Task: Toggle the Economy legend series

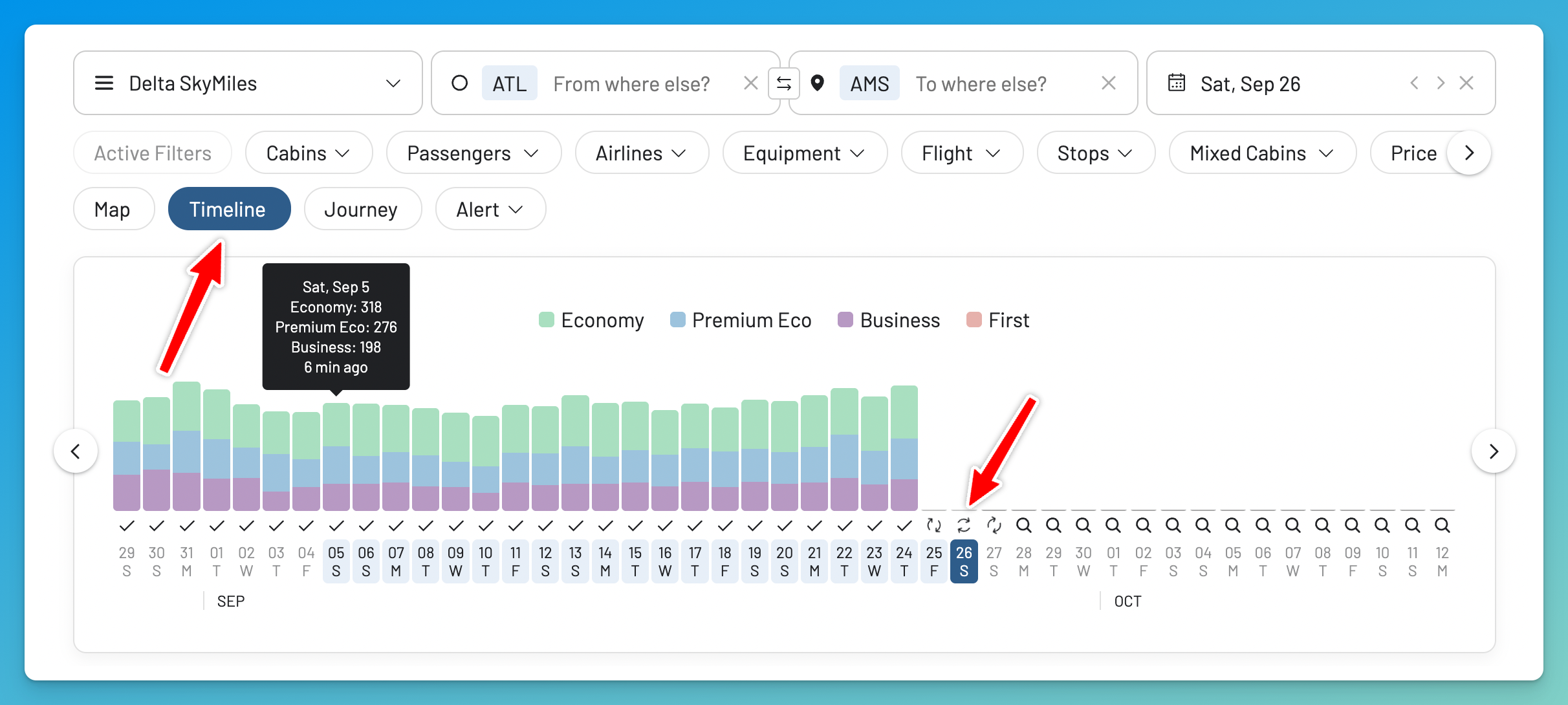Action: click(x=591, y=320)
